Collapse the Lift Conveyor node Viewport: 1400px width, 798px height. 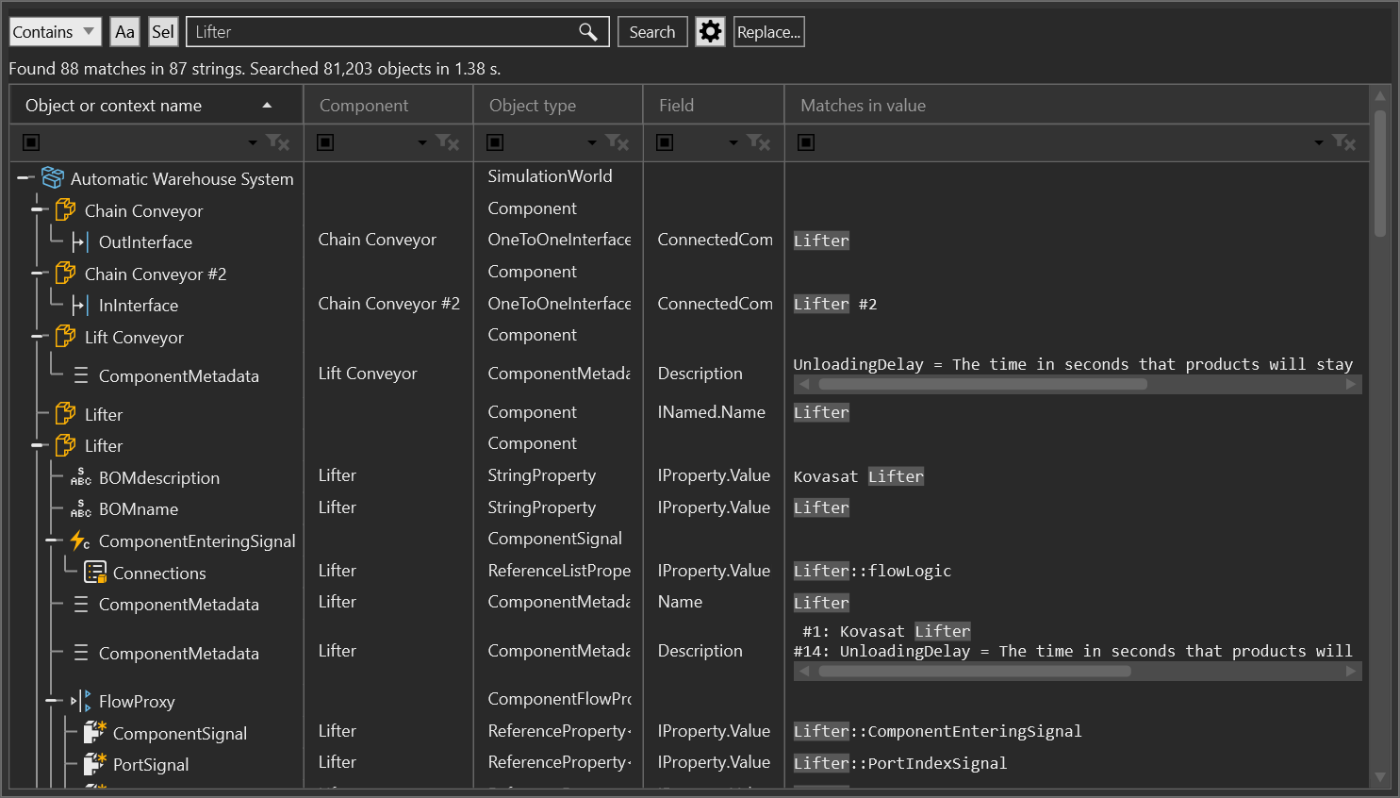click(39, 336)
